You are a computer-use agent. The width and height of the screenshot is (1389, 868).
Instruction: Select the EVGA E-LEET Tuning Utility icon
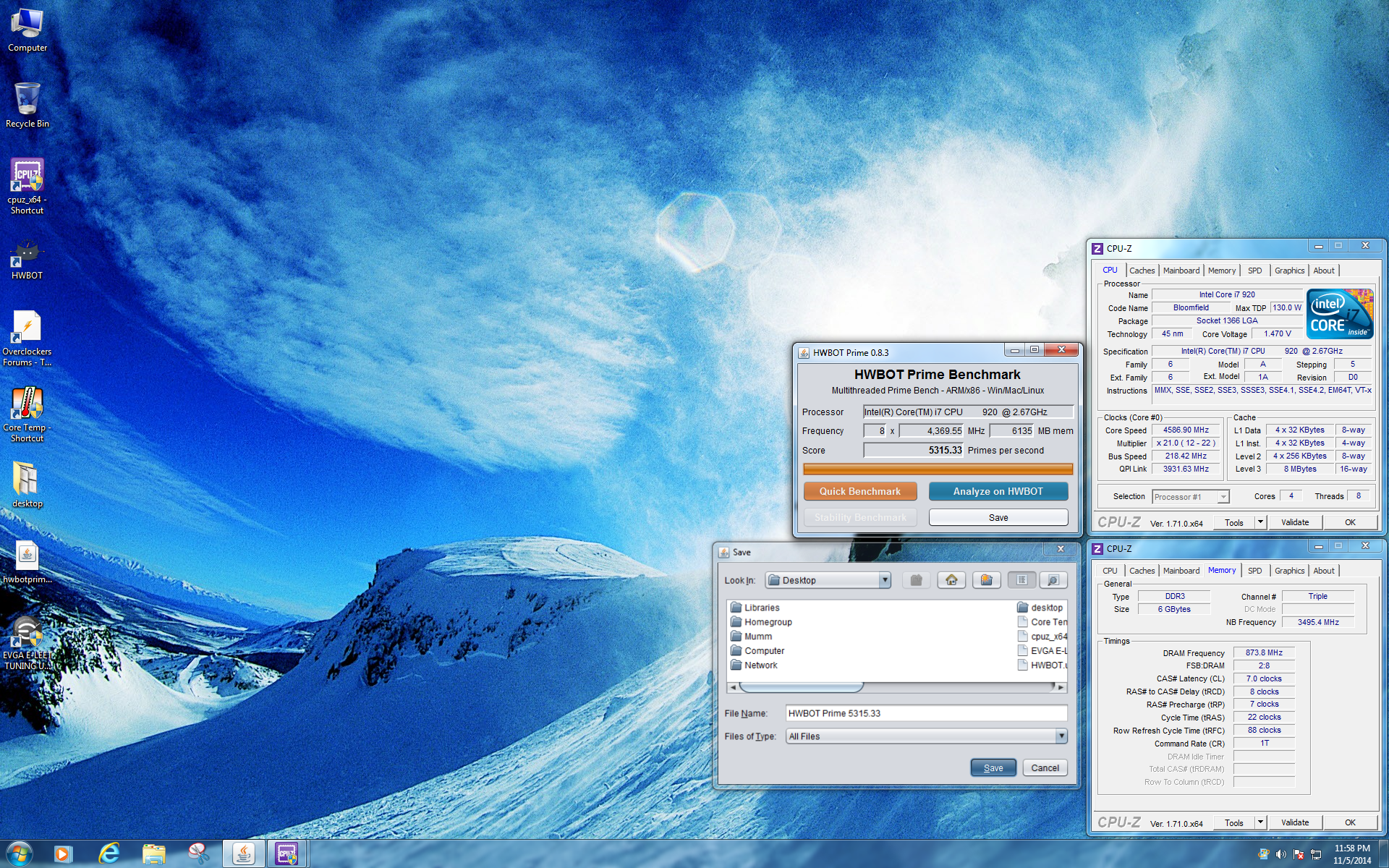[27, 642]
